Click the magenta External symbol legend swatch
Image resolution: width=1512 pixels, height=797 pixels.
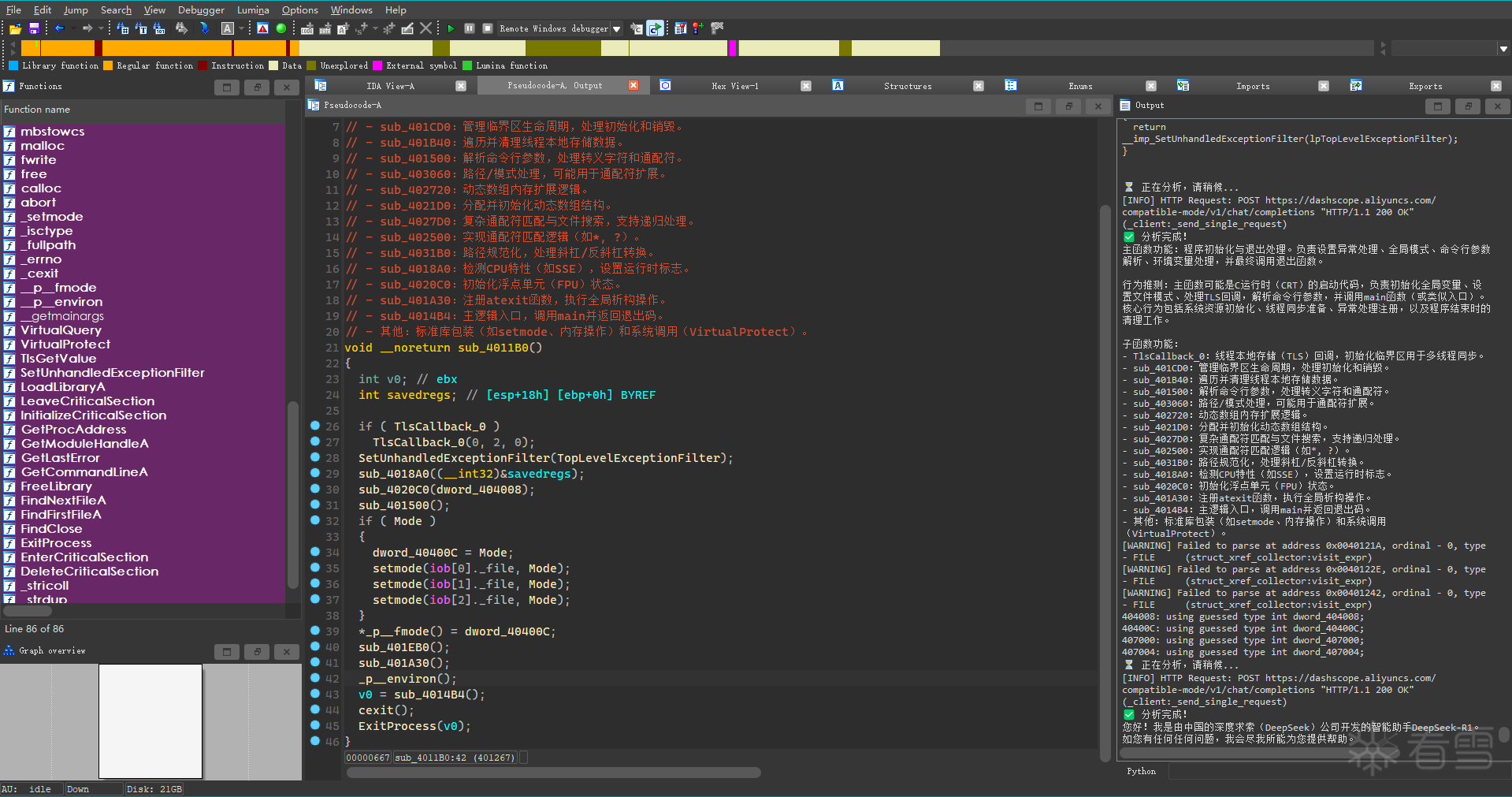pos(377,66)
